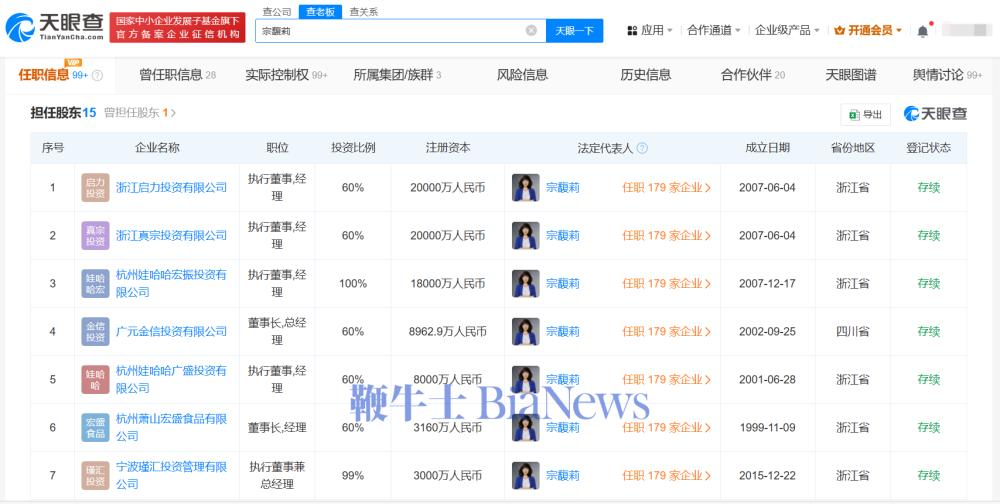Click the 启力投资 company logo badge
1000x504 pixels.
pyautogui.click(x=95, y=188)
